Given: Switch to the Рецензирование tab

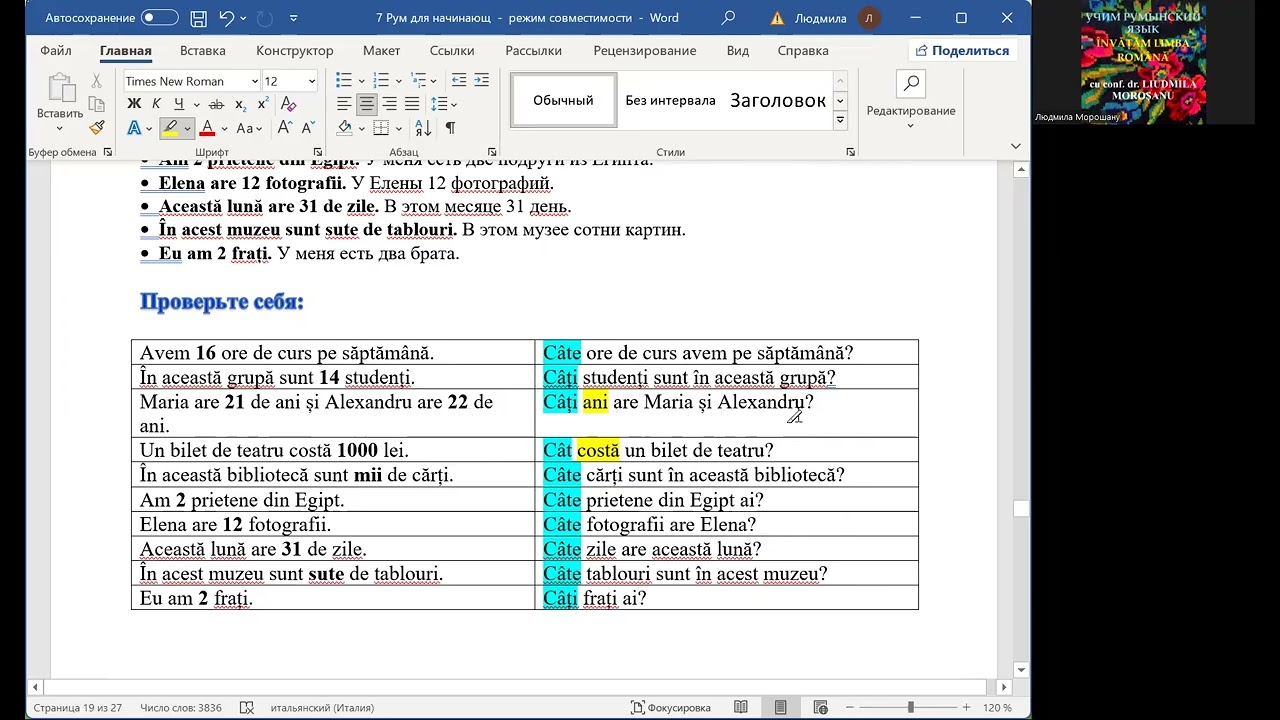Looking at the screenshot, I should [x=645, y=51].
